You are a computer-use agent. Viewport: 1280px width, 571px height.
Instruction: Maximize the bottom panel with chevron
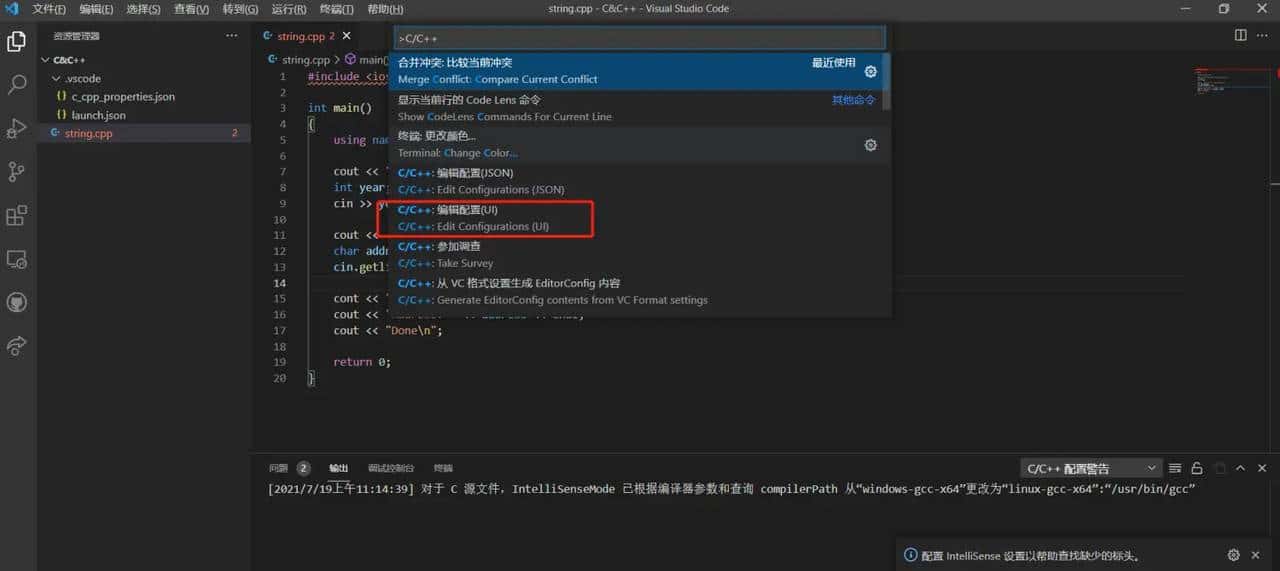[x=1241, y=468]
